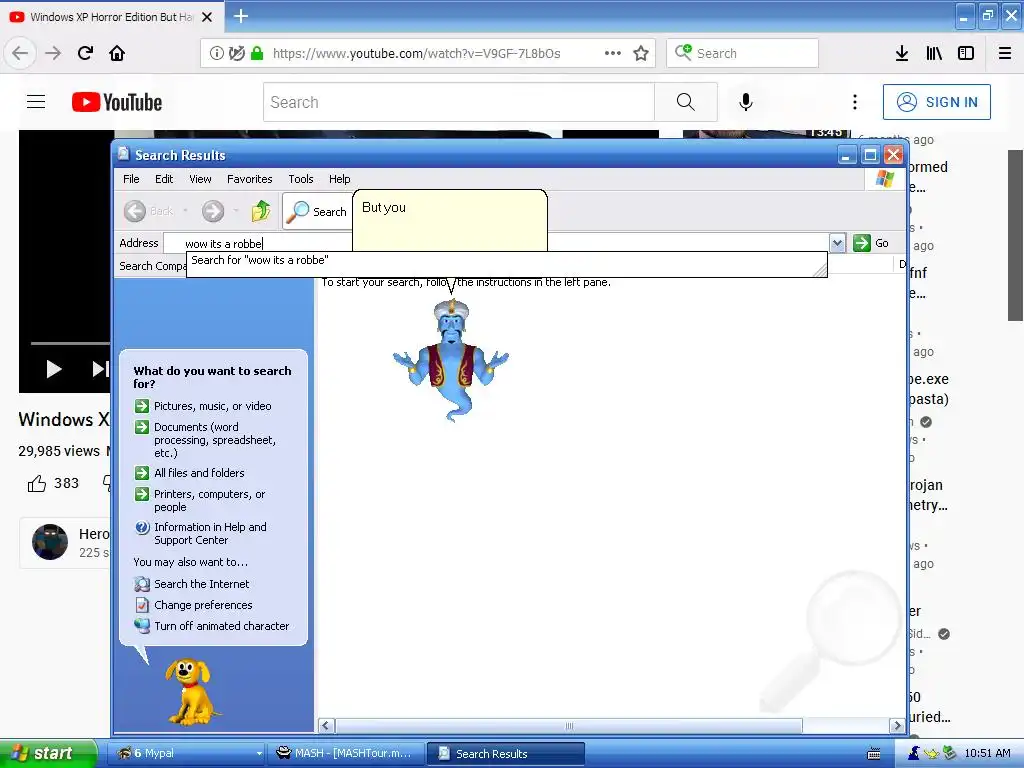1024x768 pixels.
Task: Click the browser forward arrow
Action: click(x=53, y=53)
